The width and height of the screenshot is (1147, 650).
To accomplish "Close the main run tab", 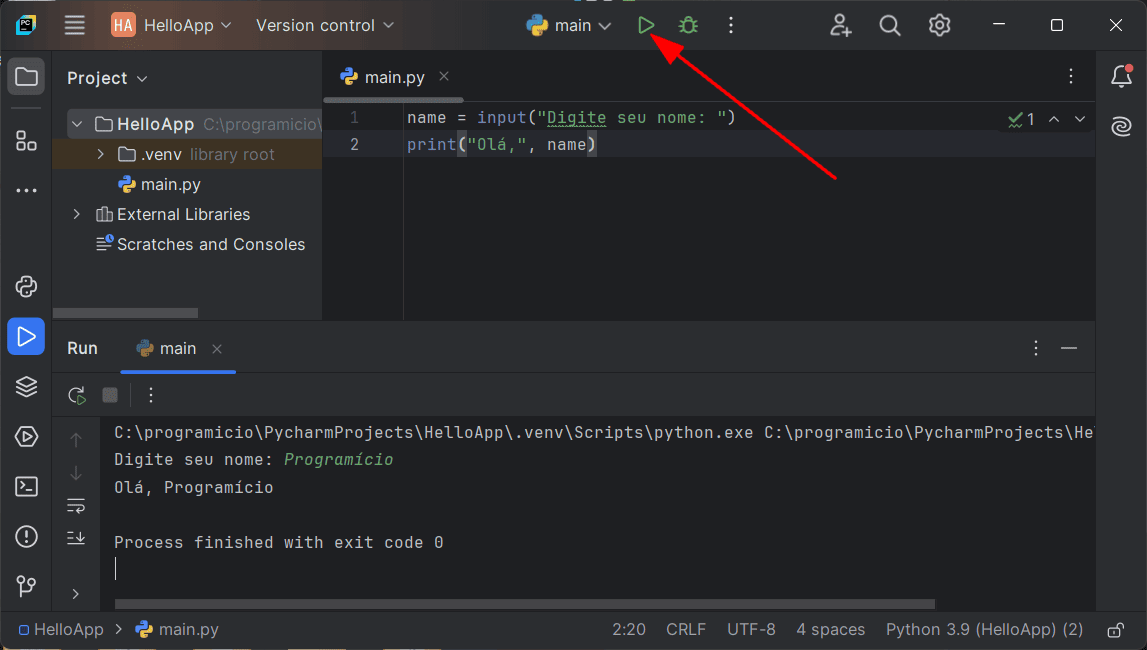I will pos(217,349).
